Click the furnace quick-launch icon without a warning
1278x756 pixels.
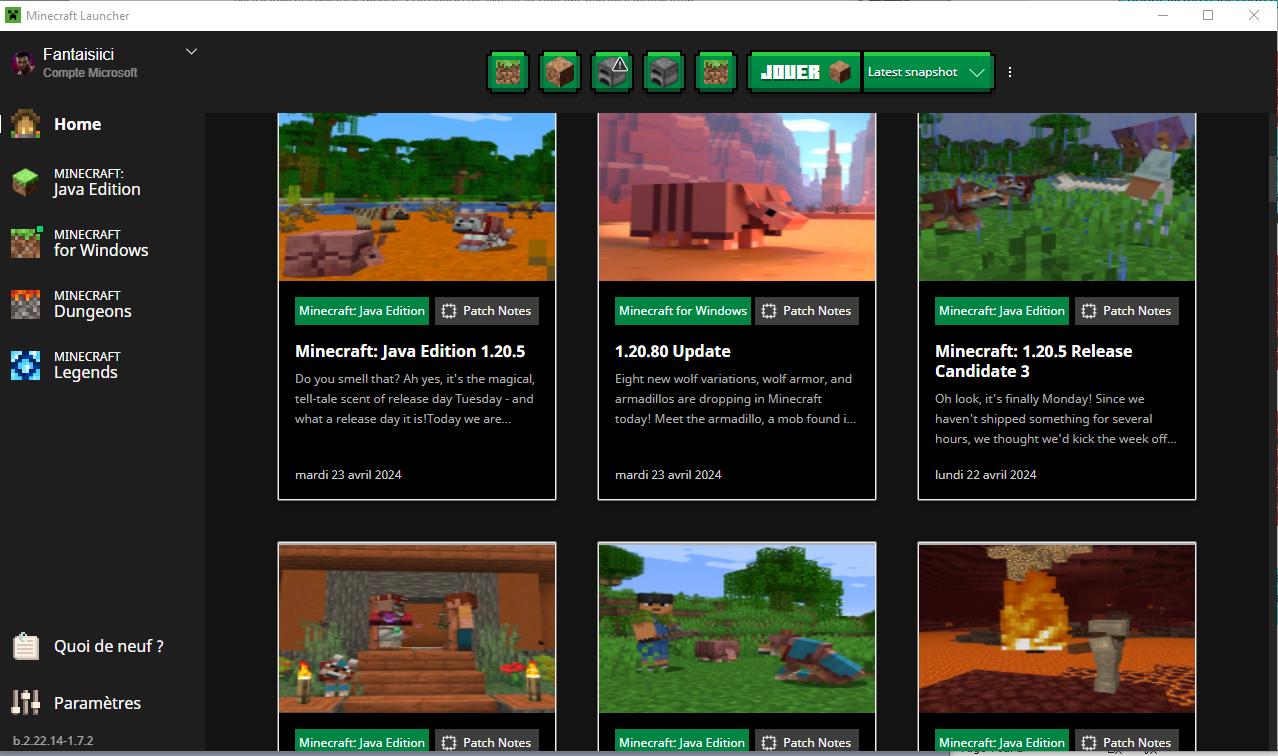tap(663, 72)
